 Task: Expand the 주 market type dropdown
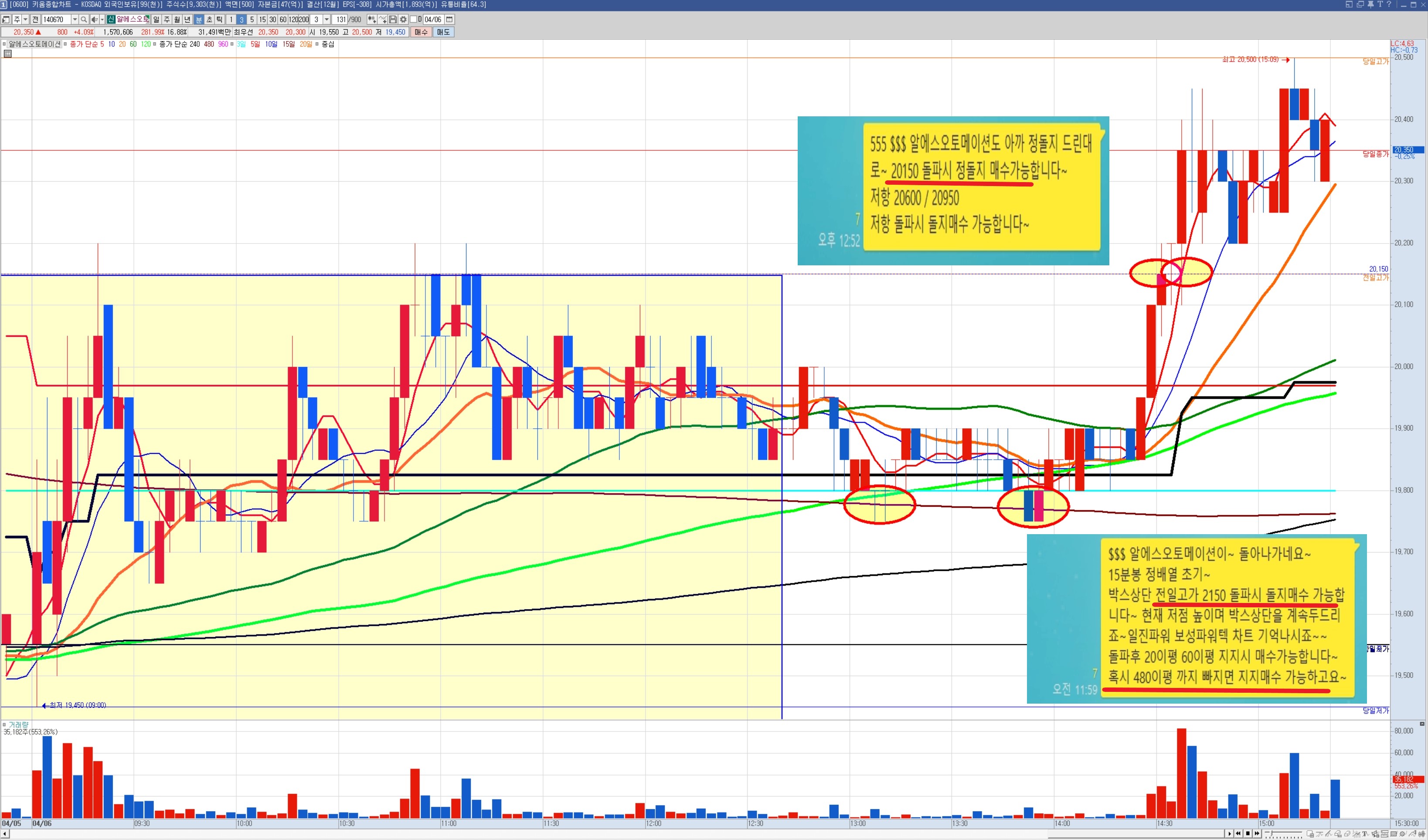25,20
